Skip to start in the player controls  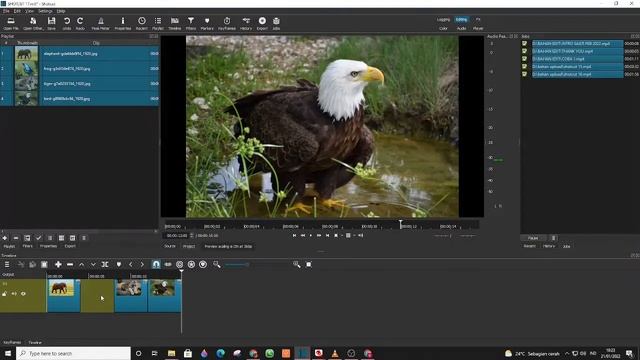click(294, 236)
